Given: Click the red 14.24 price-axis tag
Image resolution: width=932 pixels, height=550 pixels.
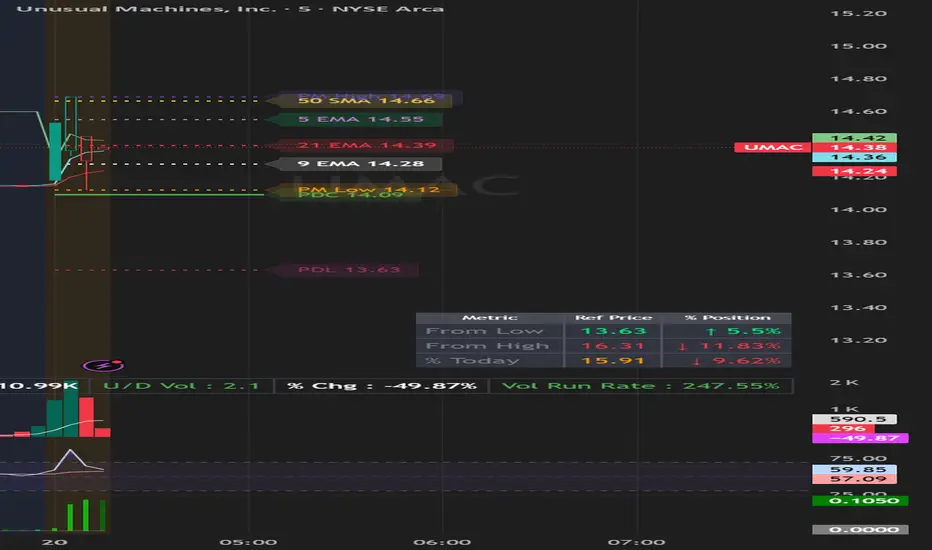Looking at the screenshot, I should (854, 171).
